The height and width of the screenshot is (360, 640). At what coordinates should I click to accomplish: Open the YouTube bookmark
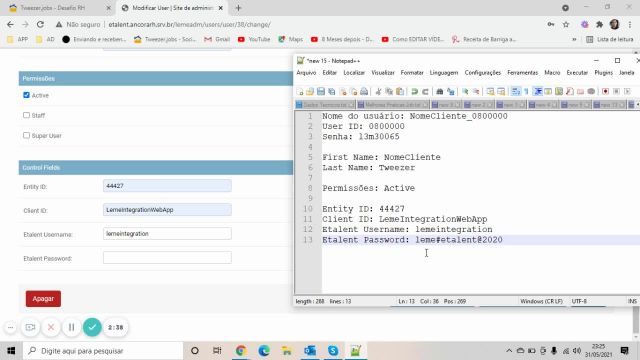(254, 40)
